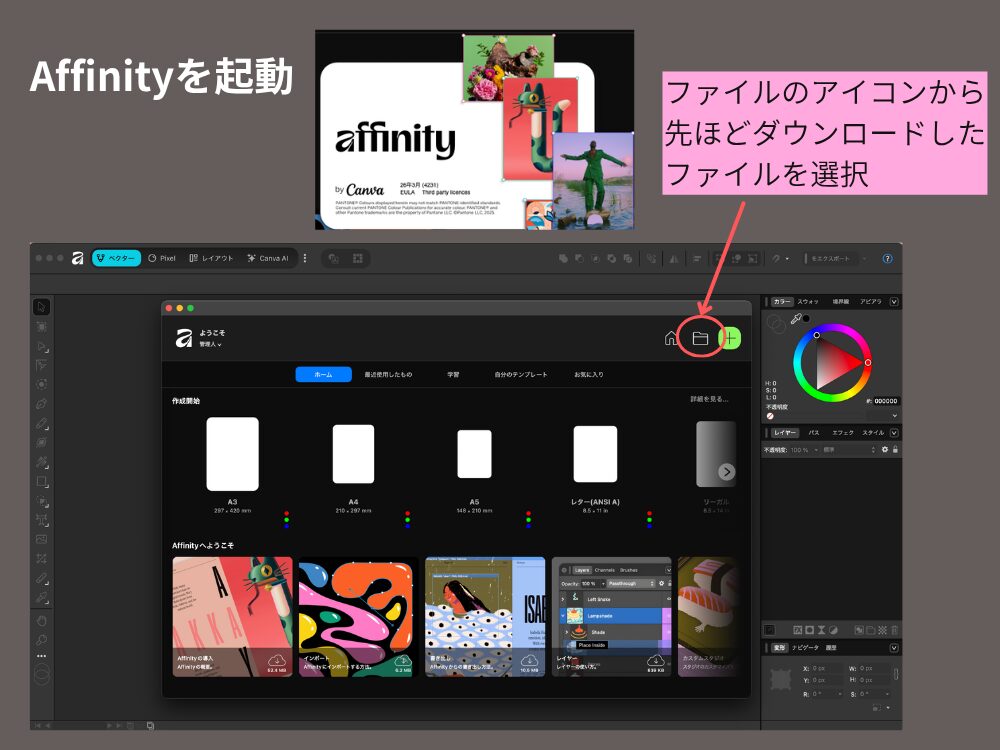Switch to the レイアウト studio

tap(212, 258)
